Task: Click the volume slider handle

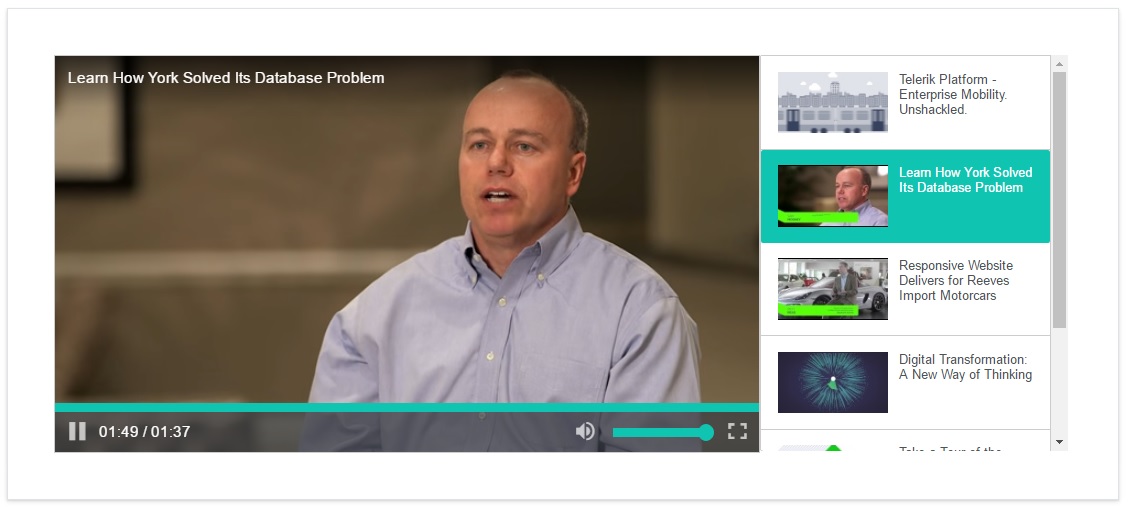Action: [706, 432]
